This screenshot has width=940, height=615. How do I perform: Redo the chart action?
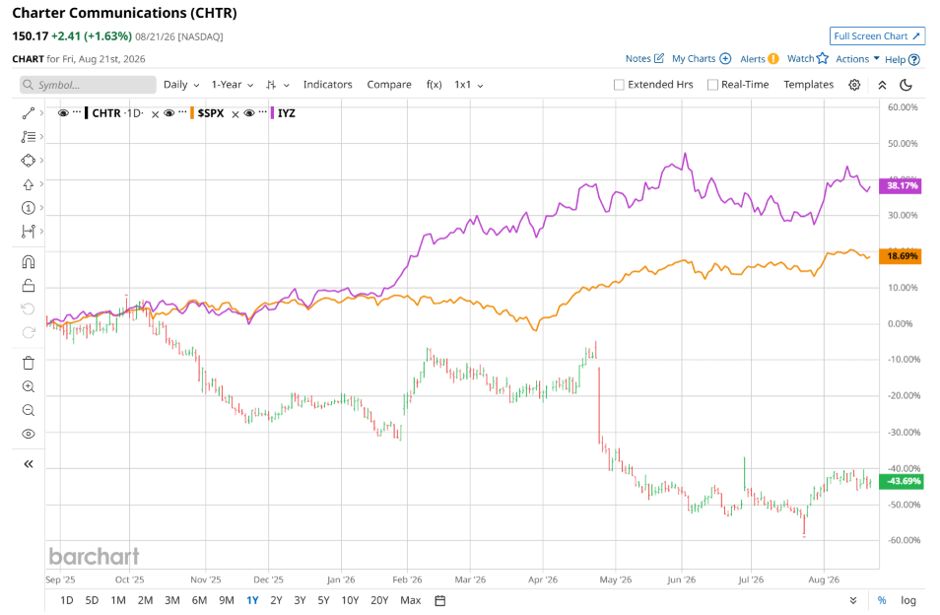point(28,333)
